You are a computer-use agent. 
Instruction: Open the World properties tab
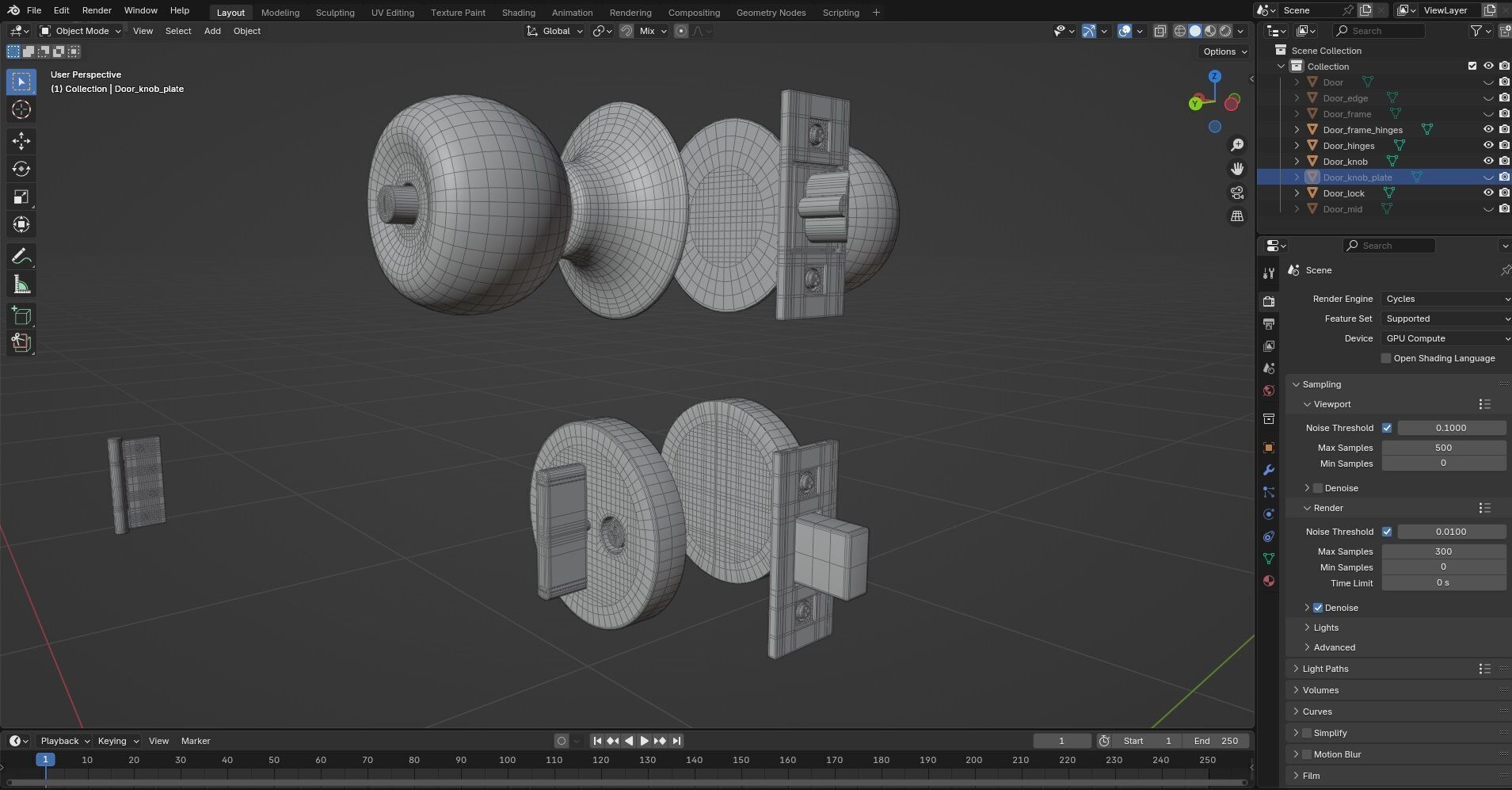pyautogui.click(x=1269, y=391)
